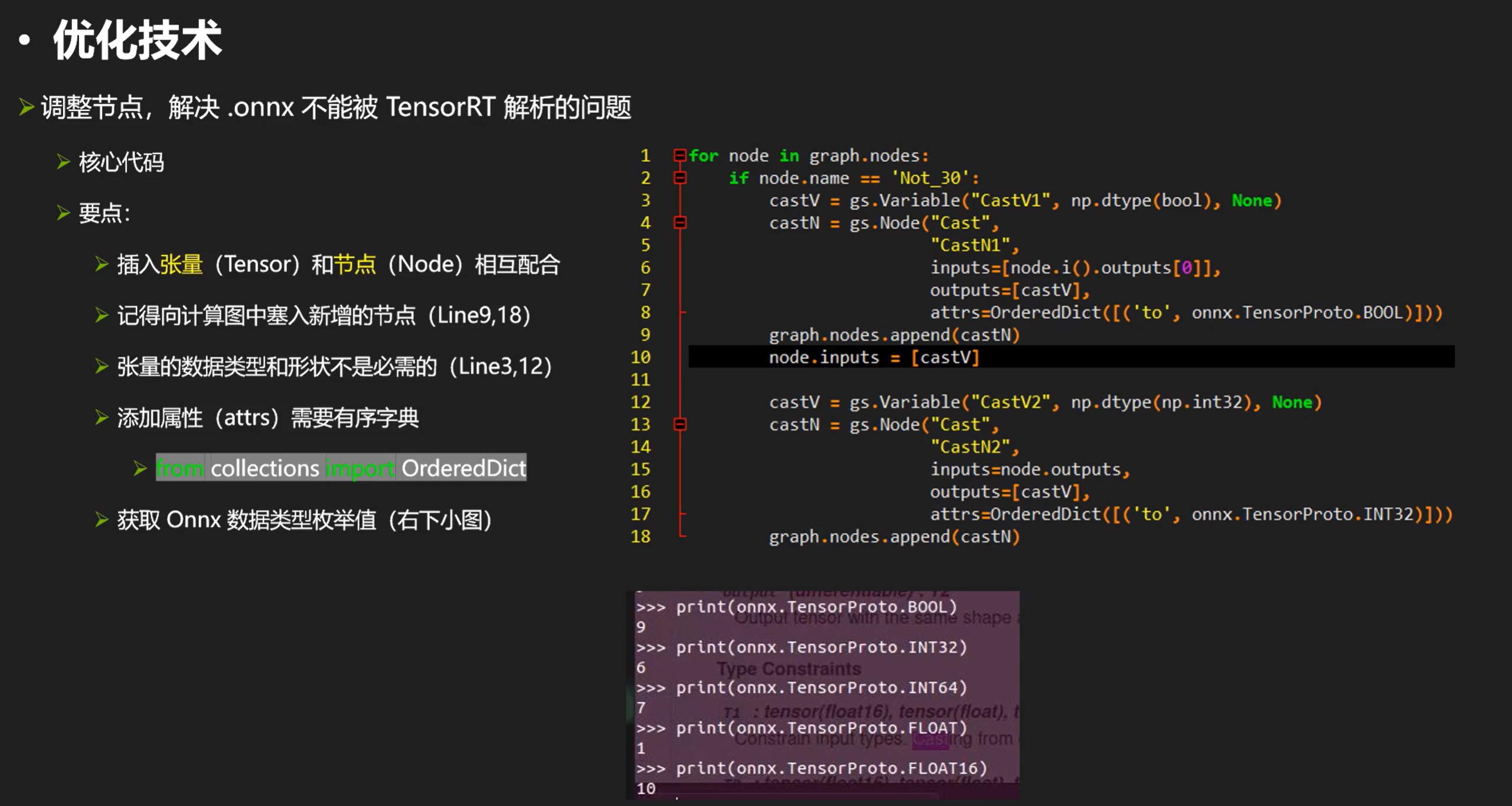
Task: Collapse the 'if node.name' fold on line 2
Action: point(680,178)
